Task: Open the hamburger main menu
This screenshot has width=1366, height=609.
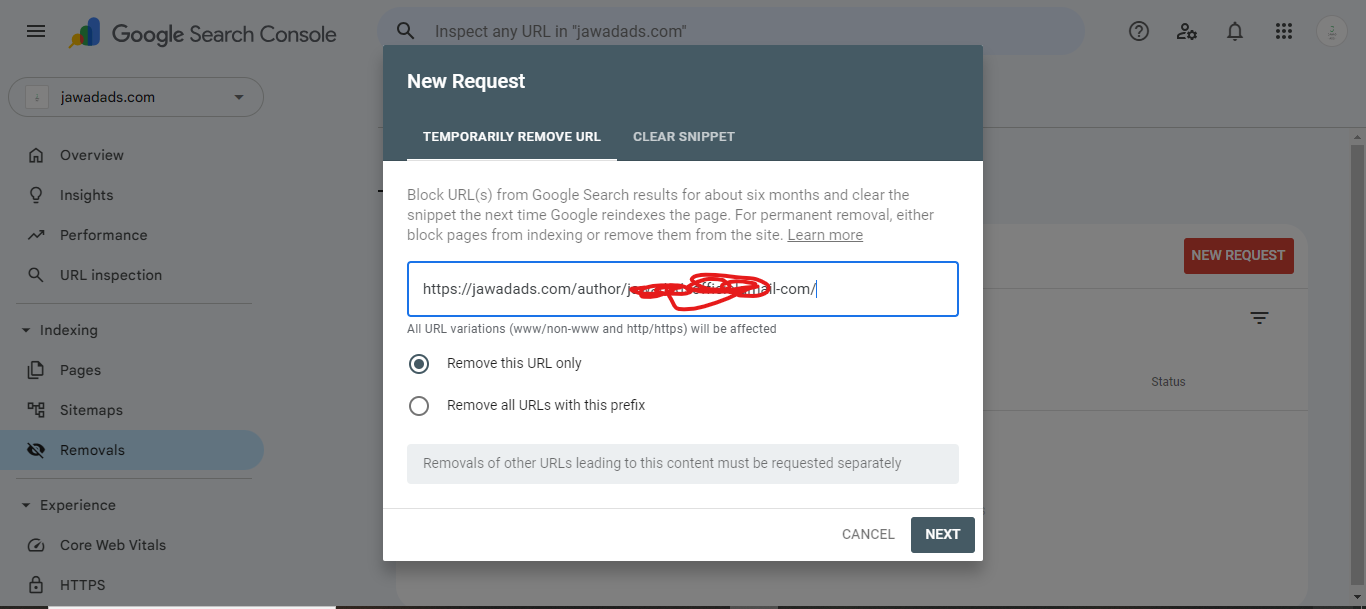Action: pyautogui.click(x=36, y=31)
